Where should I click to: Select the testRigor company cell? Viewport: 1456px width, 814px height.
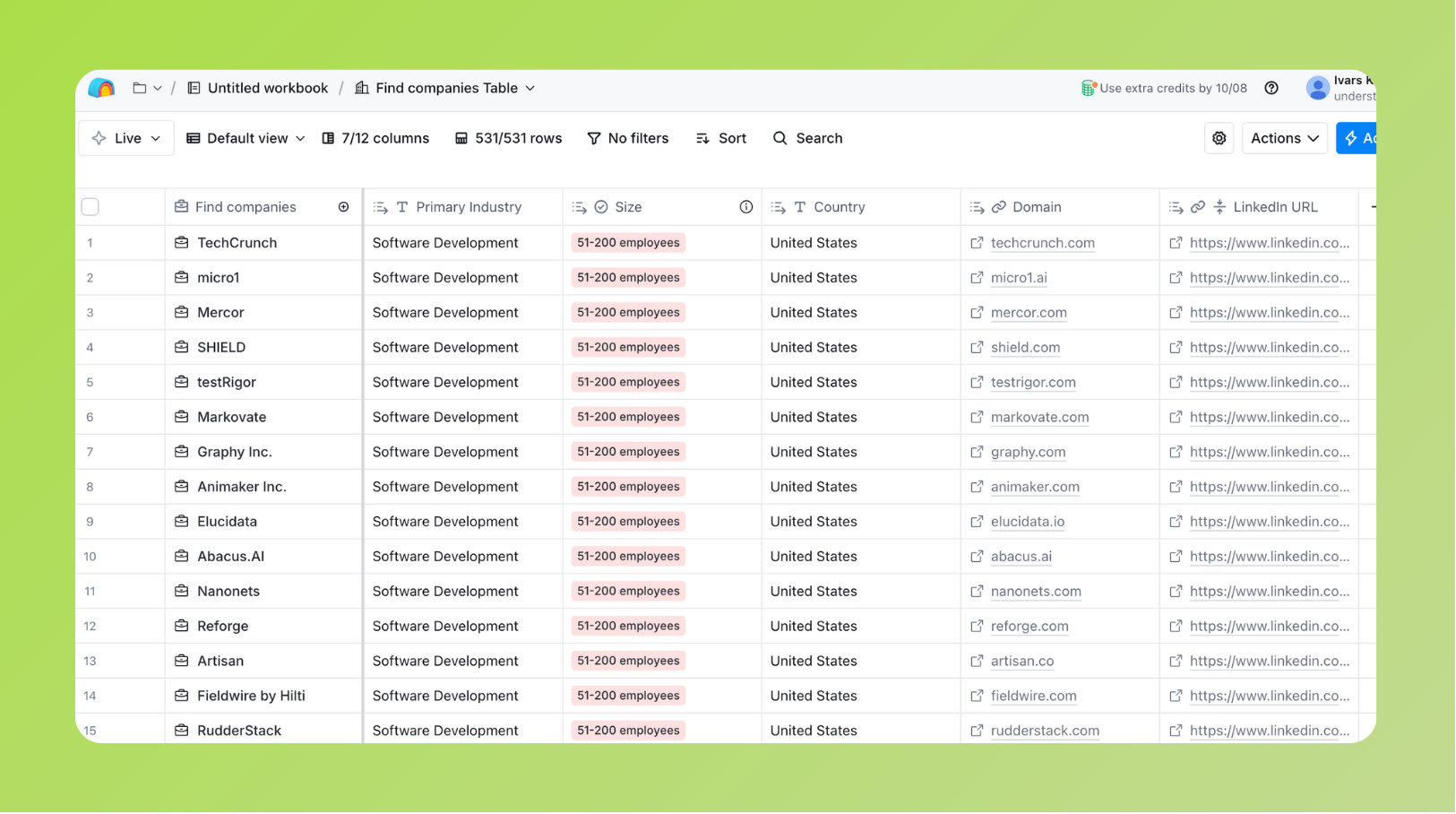tap(264, 382)
